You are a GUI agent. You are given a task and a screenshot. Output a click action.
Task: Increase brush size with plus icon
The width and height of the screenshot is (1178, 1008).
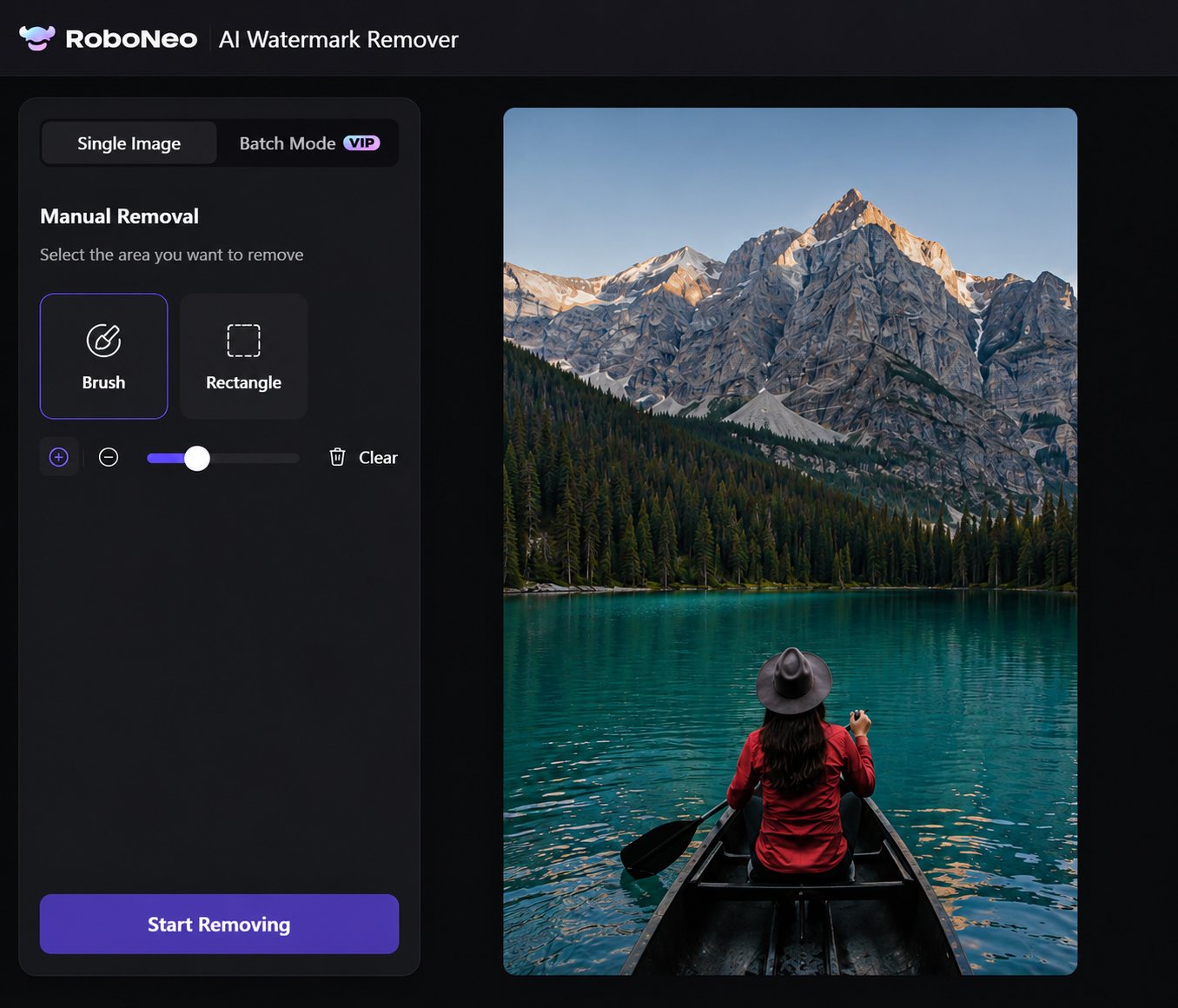(x=59, y=457)
